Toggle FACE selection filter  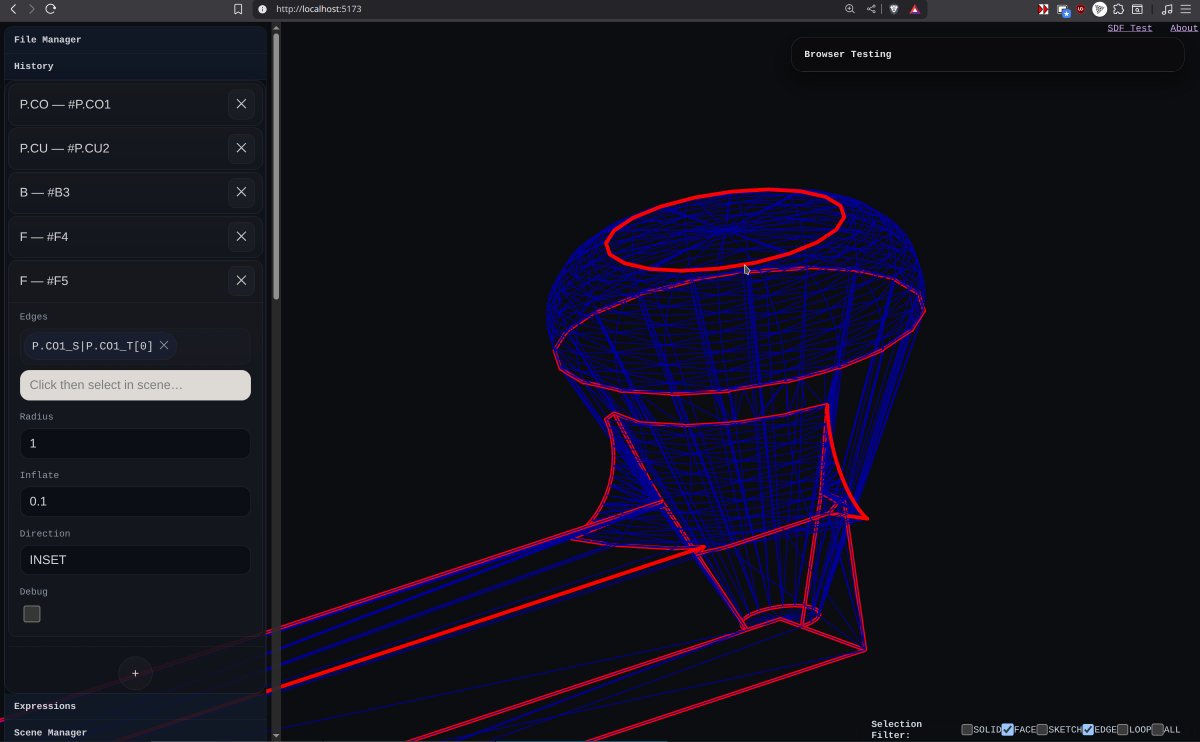(1008, 730)
